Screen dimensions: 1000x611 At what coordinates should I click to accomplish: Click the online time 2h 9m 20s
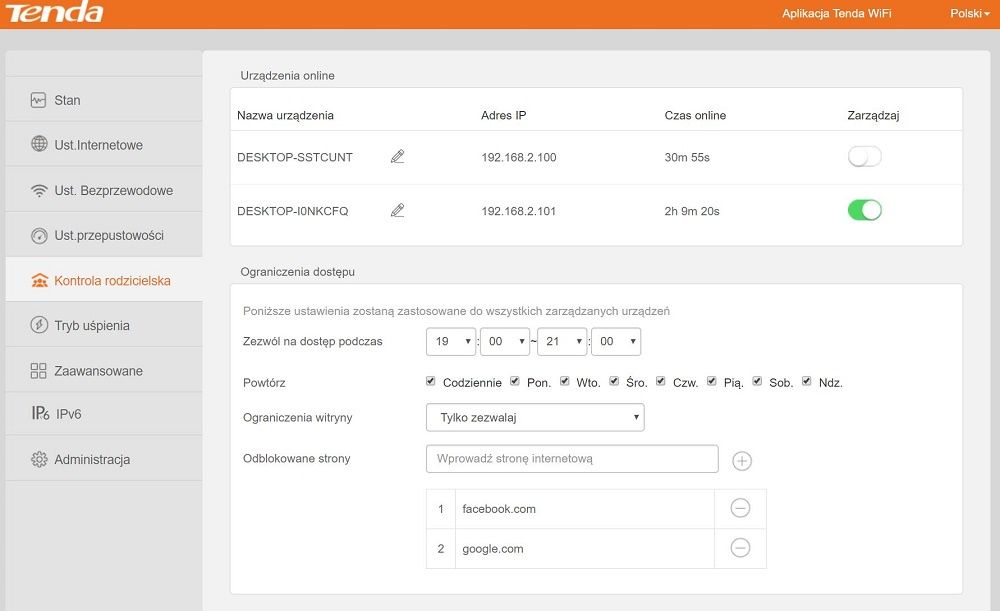tap(692, 211)
